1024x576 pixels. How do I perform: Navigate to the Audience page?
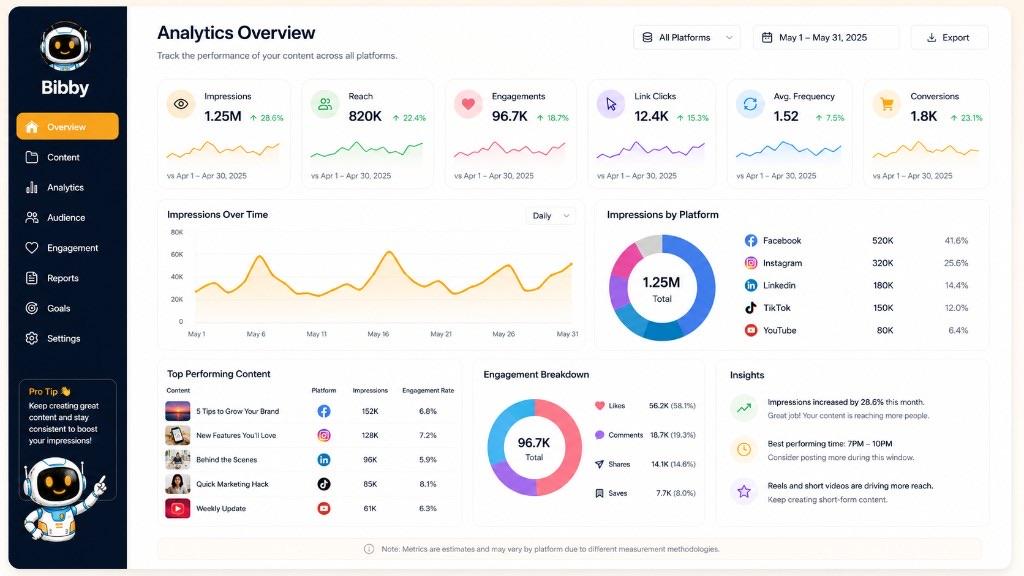pos(67,217)
